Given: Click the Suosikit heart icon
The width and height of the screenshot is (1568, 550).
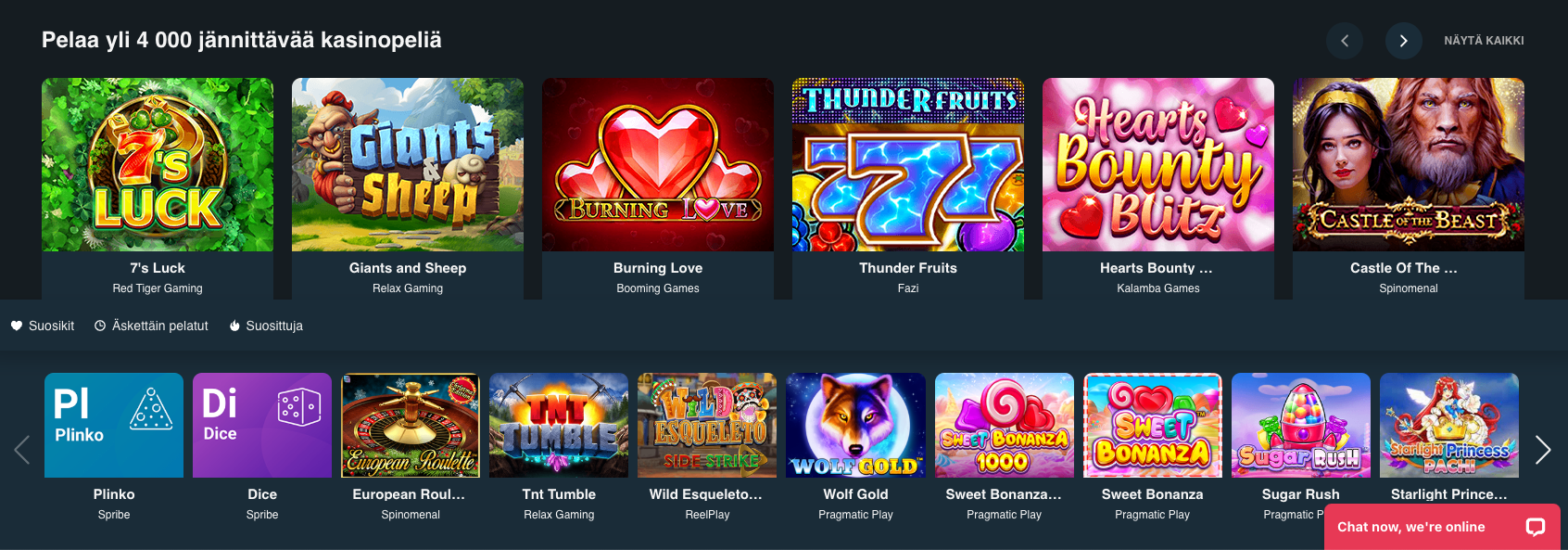Looking at the screenshot, I should tap(17, 326).
